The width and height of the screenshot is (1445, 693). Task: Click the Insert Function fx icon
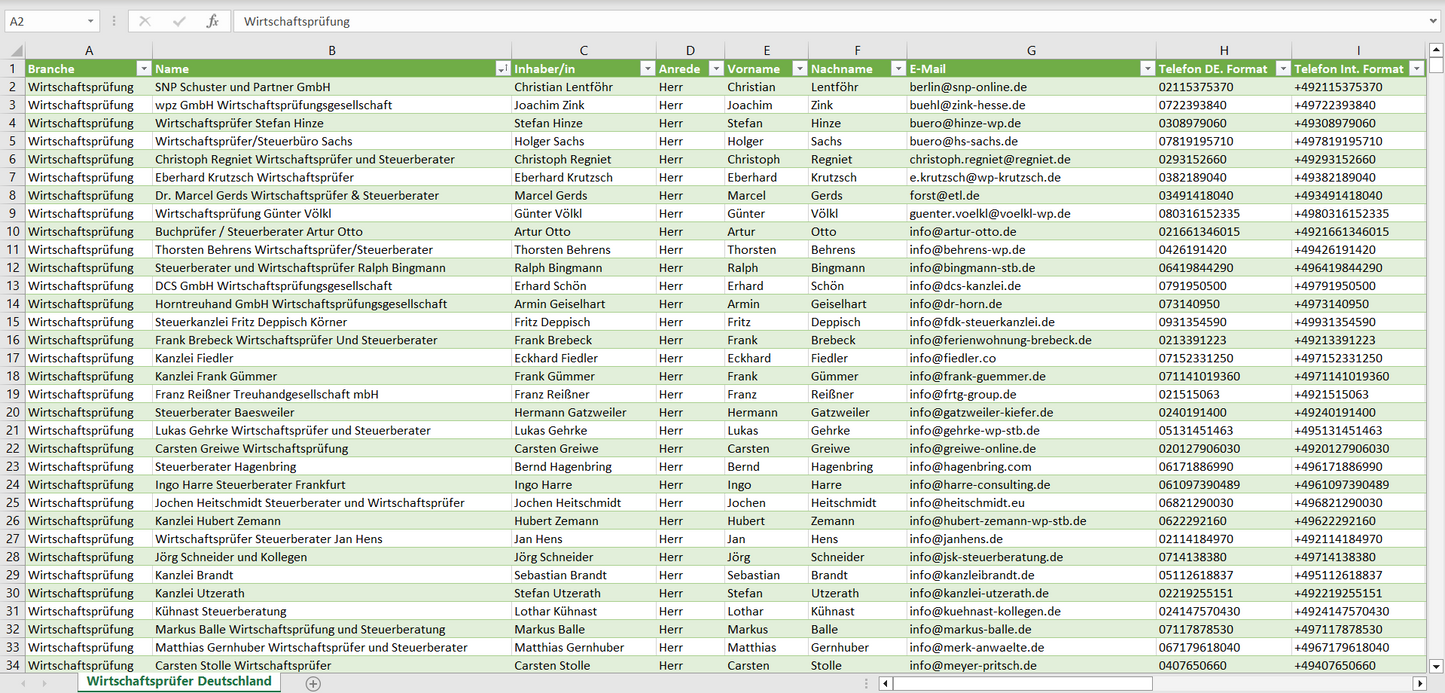click(212, 21)
